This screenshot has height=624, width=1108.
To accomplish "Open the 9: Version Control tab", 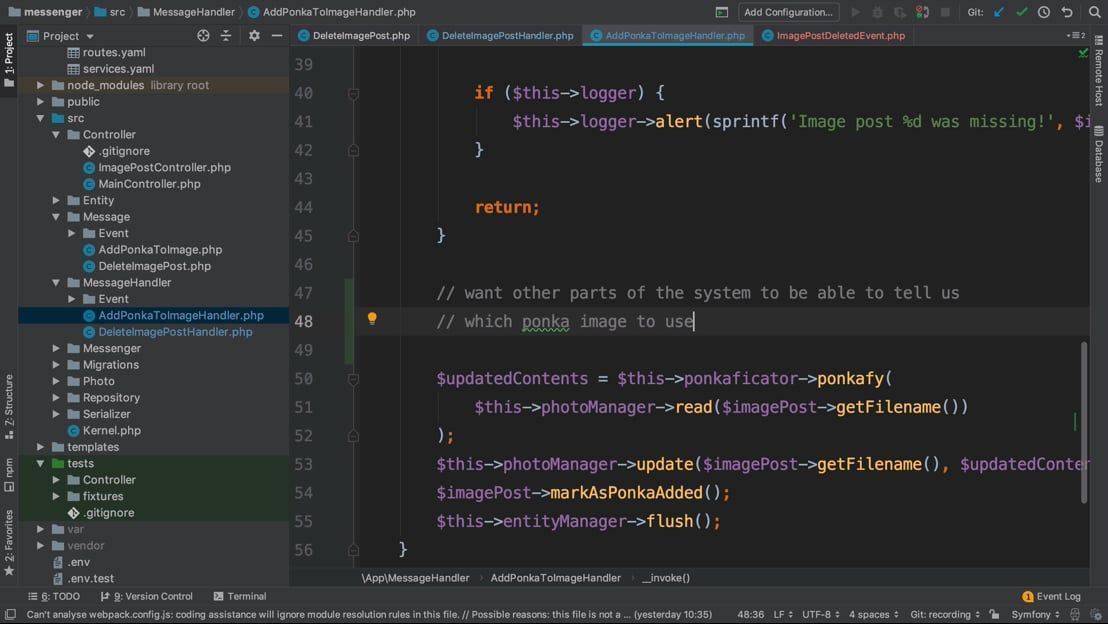I will point(146,596).
